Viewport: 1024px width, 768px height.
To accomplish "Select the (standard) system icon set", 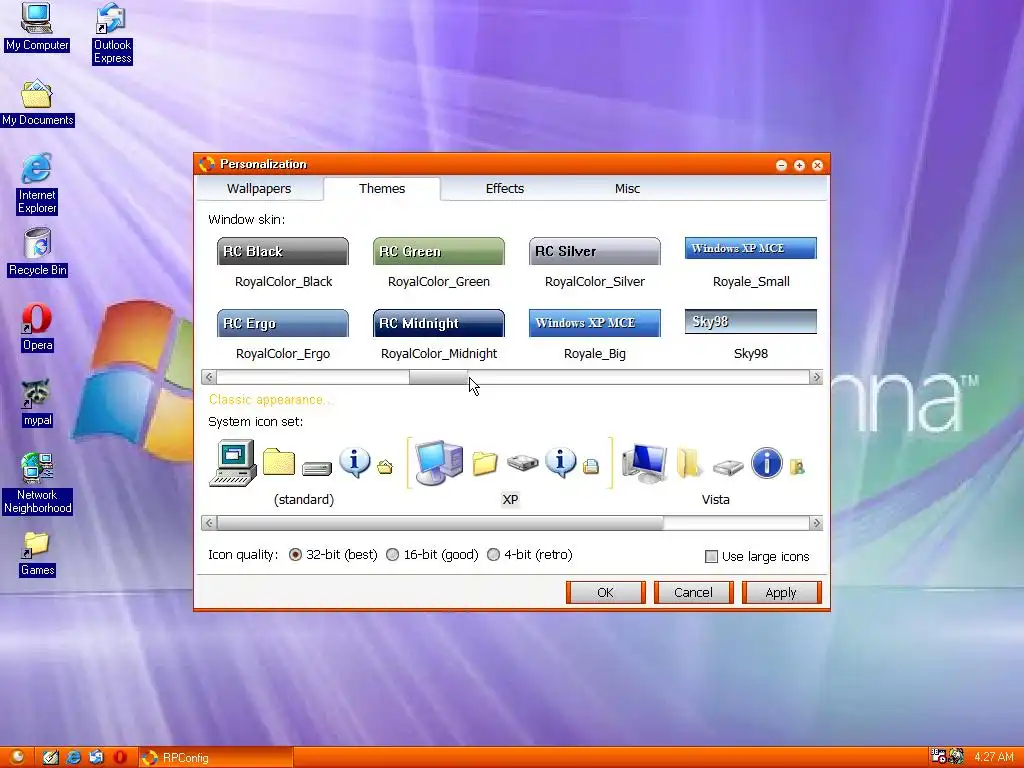I will point(304,473).
